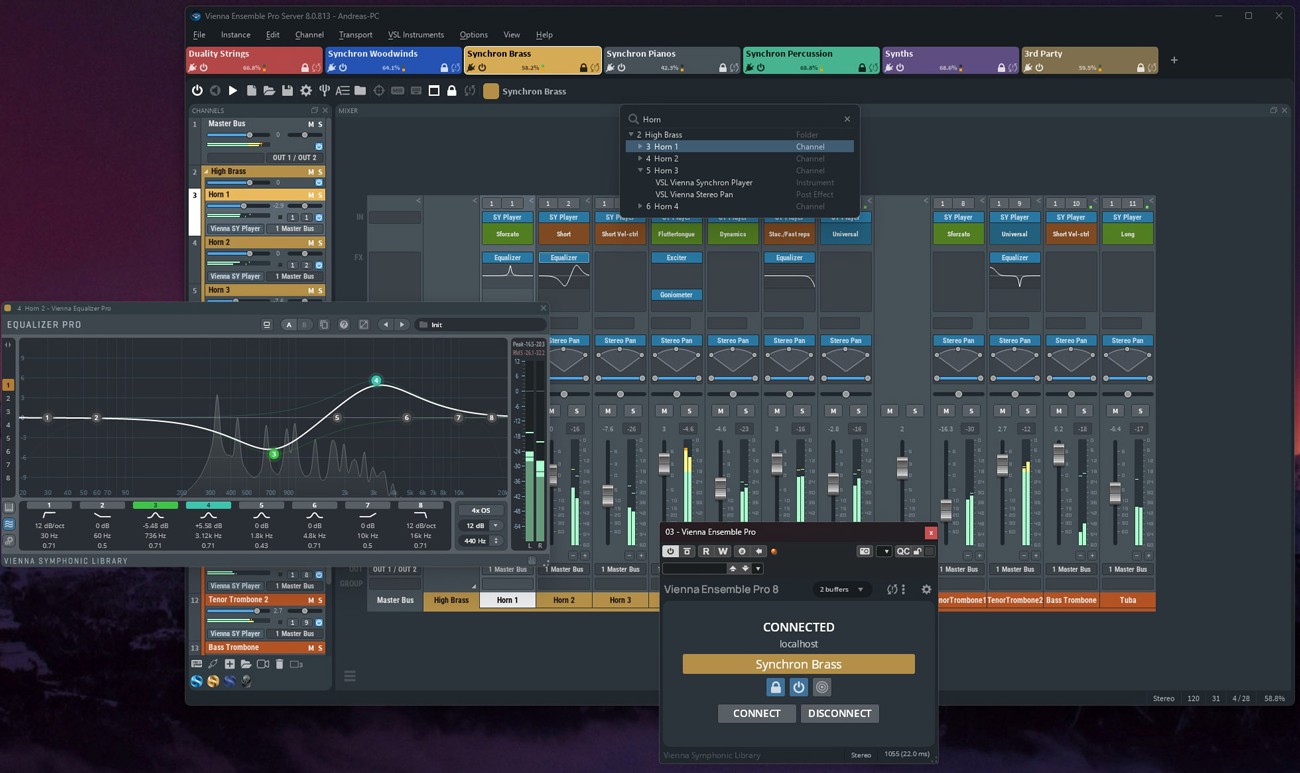Click the copy A/B icon in Equalizer Pro
Screen dimensions: 1300x773
tap(324, 325)
